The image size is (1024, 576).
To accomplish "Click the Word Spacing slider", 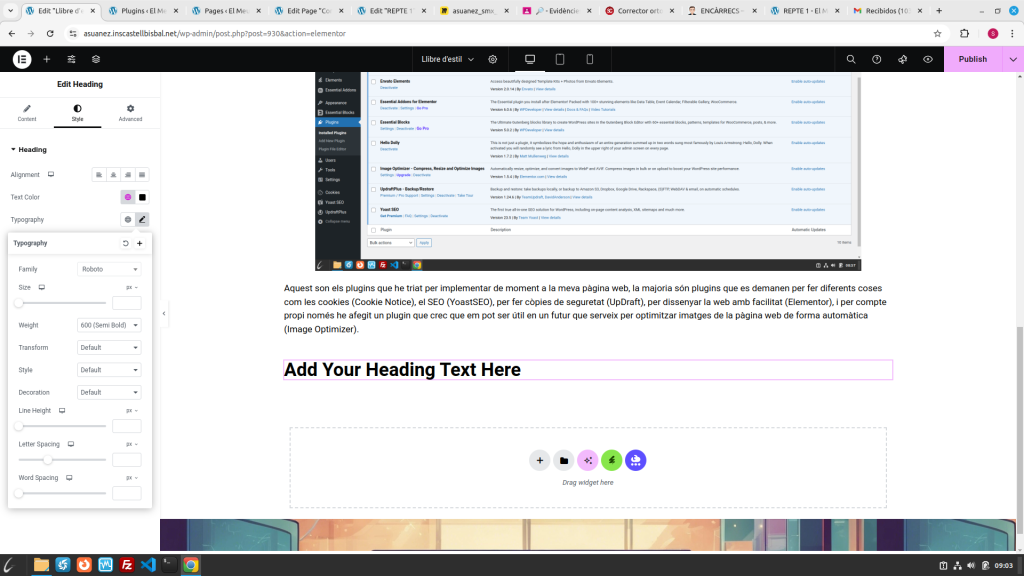I will (61, 493).
